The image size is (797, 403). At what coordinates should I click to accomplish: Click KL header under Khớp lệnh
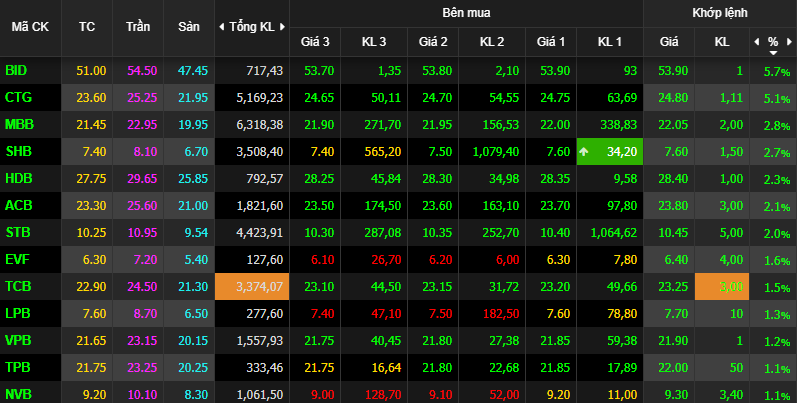722,42
